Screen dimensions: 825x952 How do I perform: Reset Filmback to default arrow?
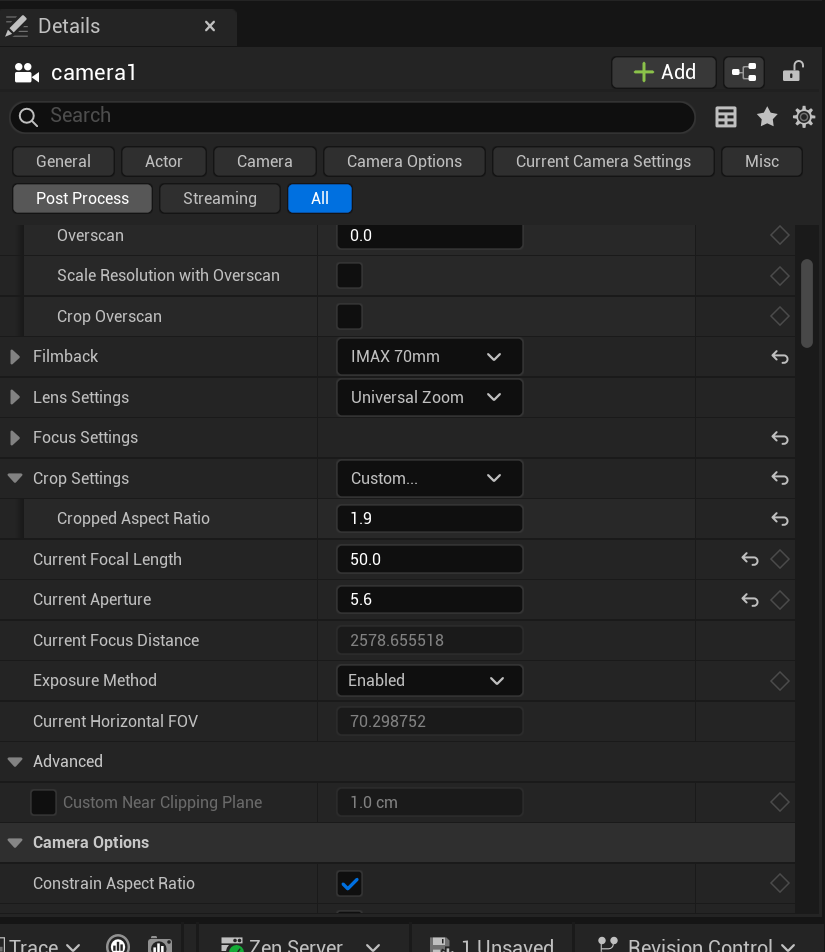779,357
